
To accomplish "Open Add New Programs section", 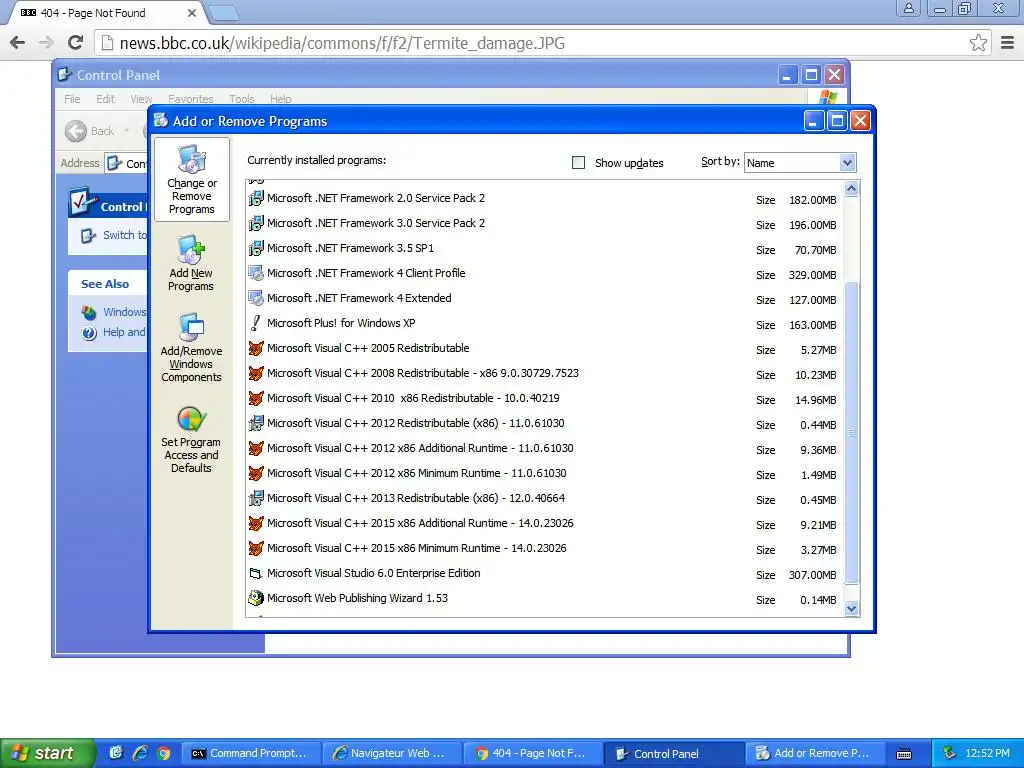I will [191, 263].
